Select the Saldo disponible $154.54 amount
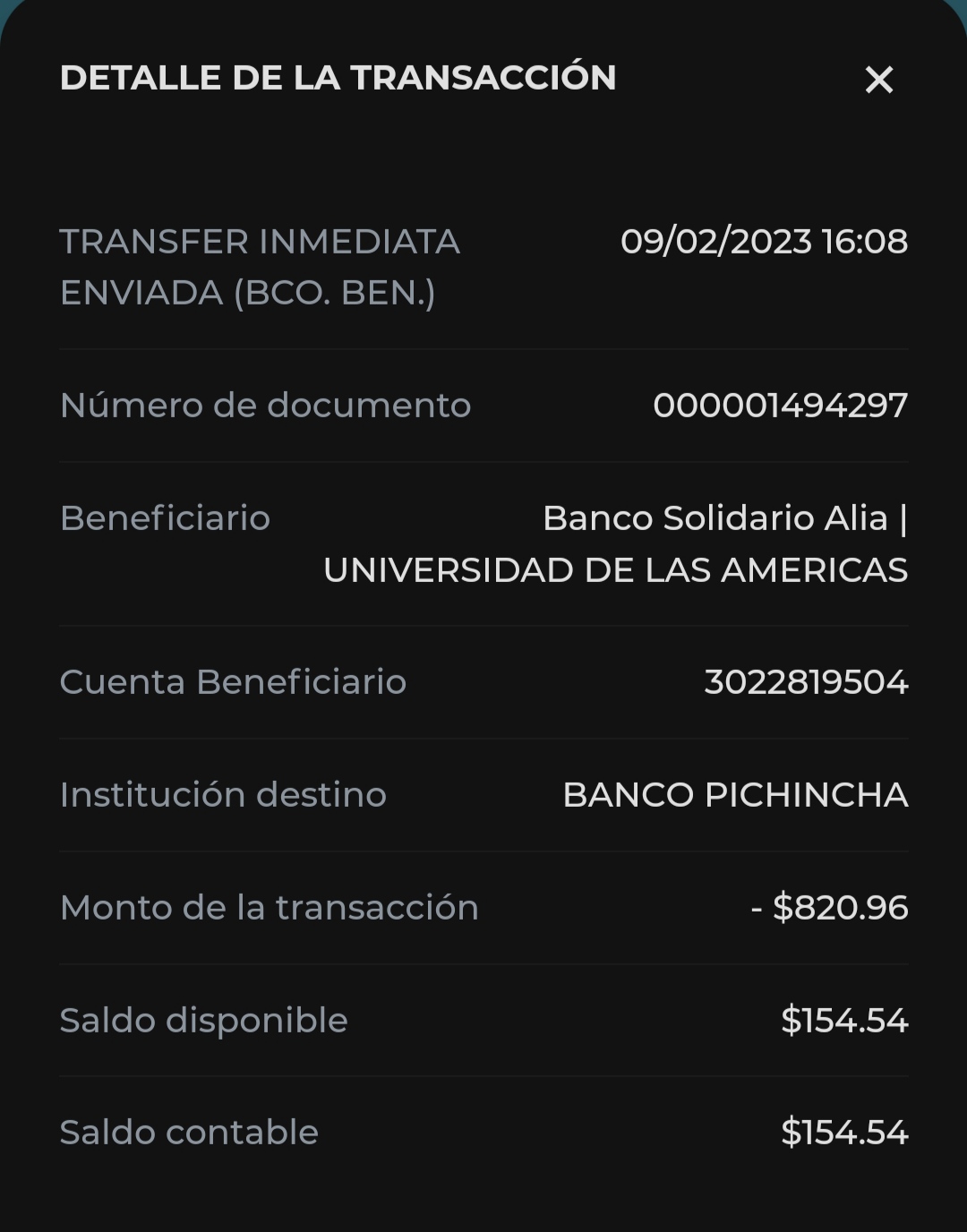 (x=844, y=1021)
